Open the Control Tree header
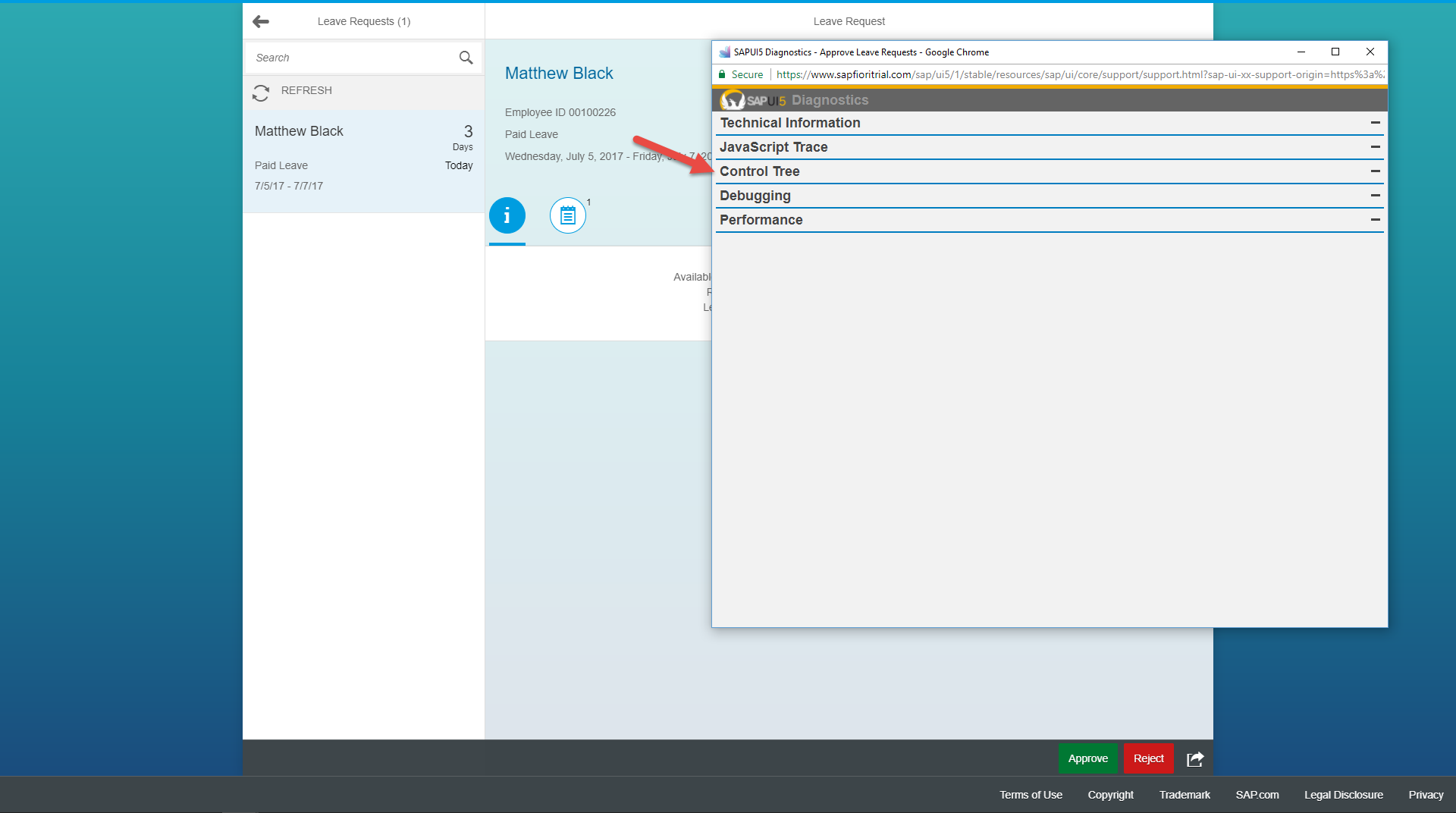1456x813 pixels. 1050,171
